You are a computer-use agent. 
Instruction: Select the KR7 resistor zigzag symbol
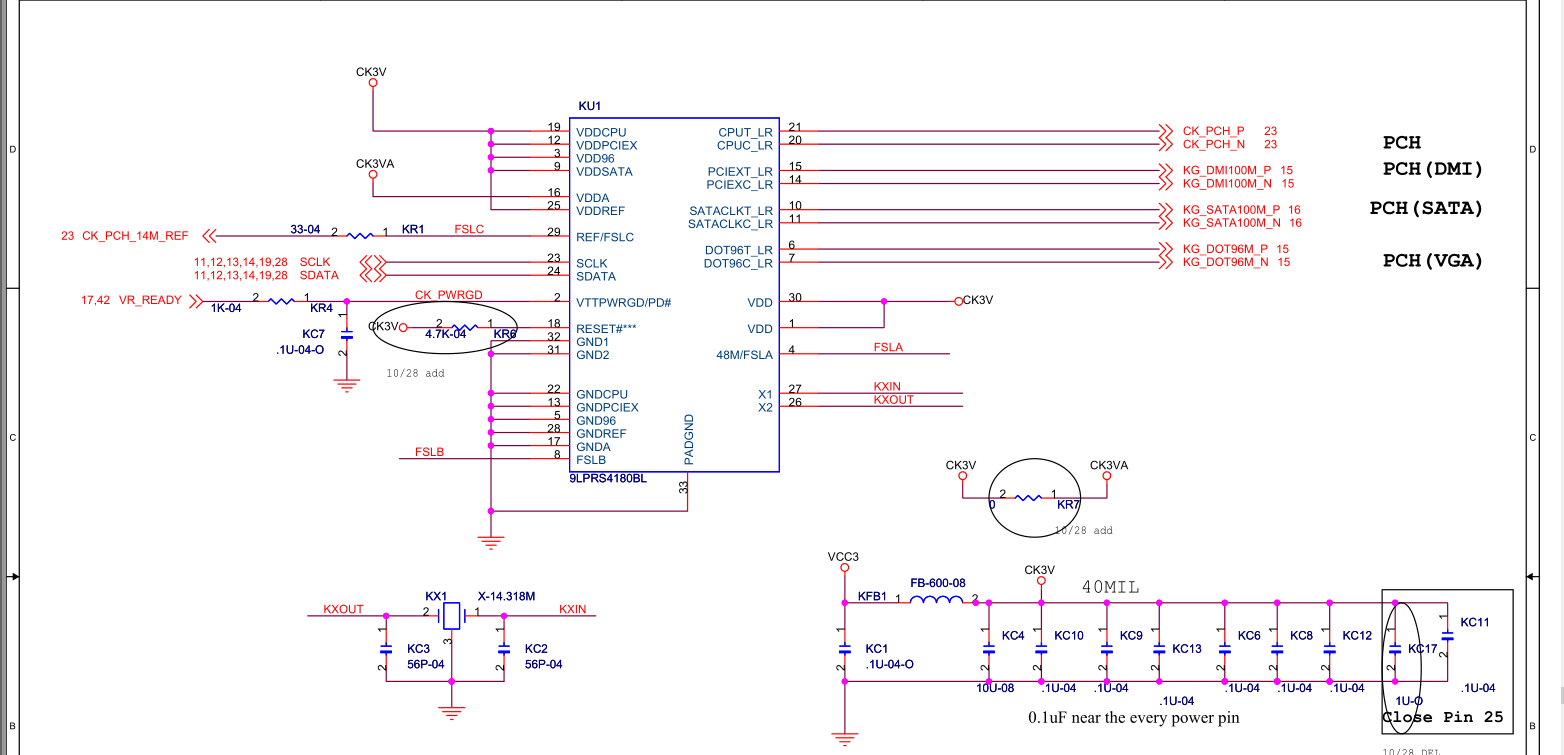[x=1028, y=496]
